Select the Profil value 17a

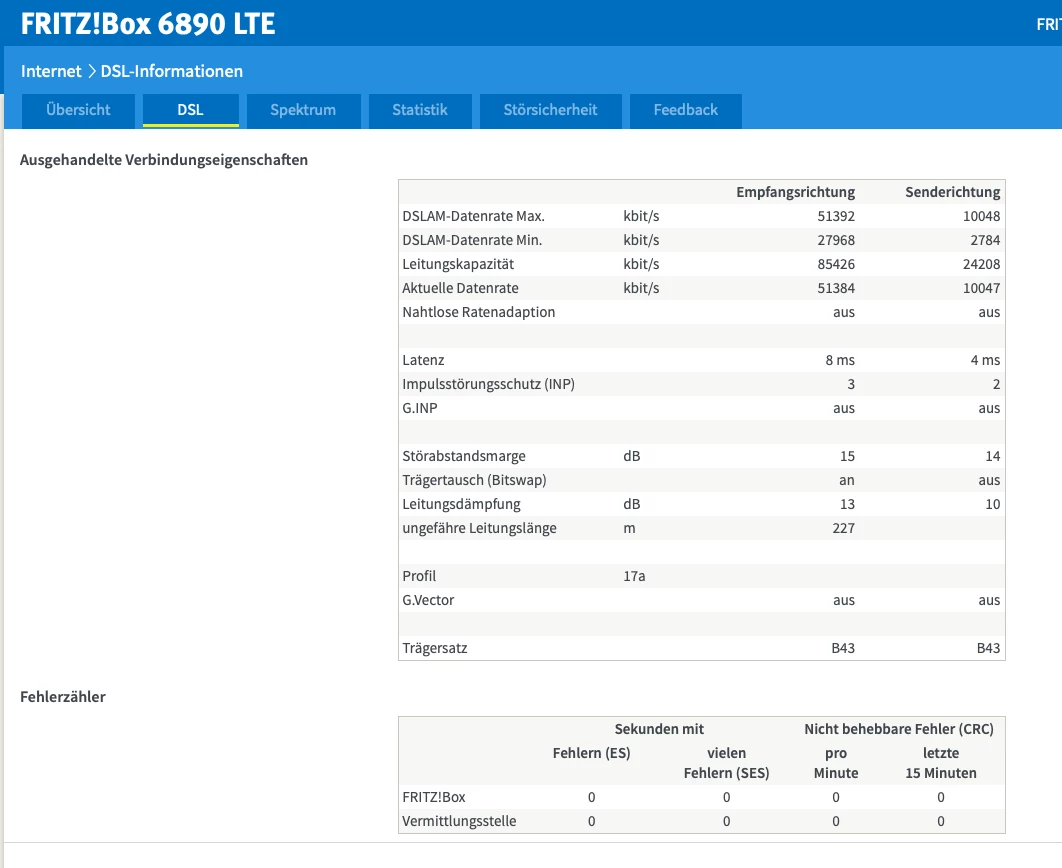coord(634,576)
